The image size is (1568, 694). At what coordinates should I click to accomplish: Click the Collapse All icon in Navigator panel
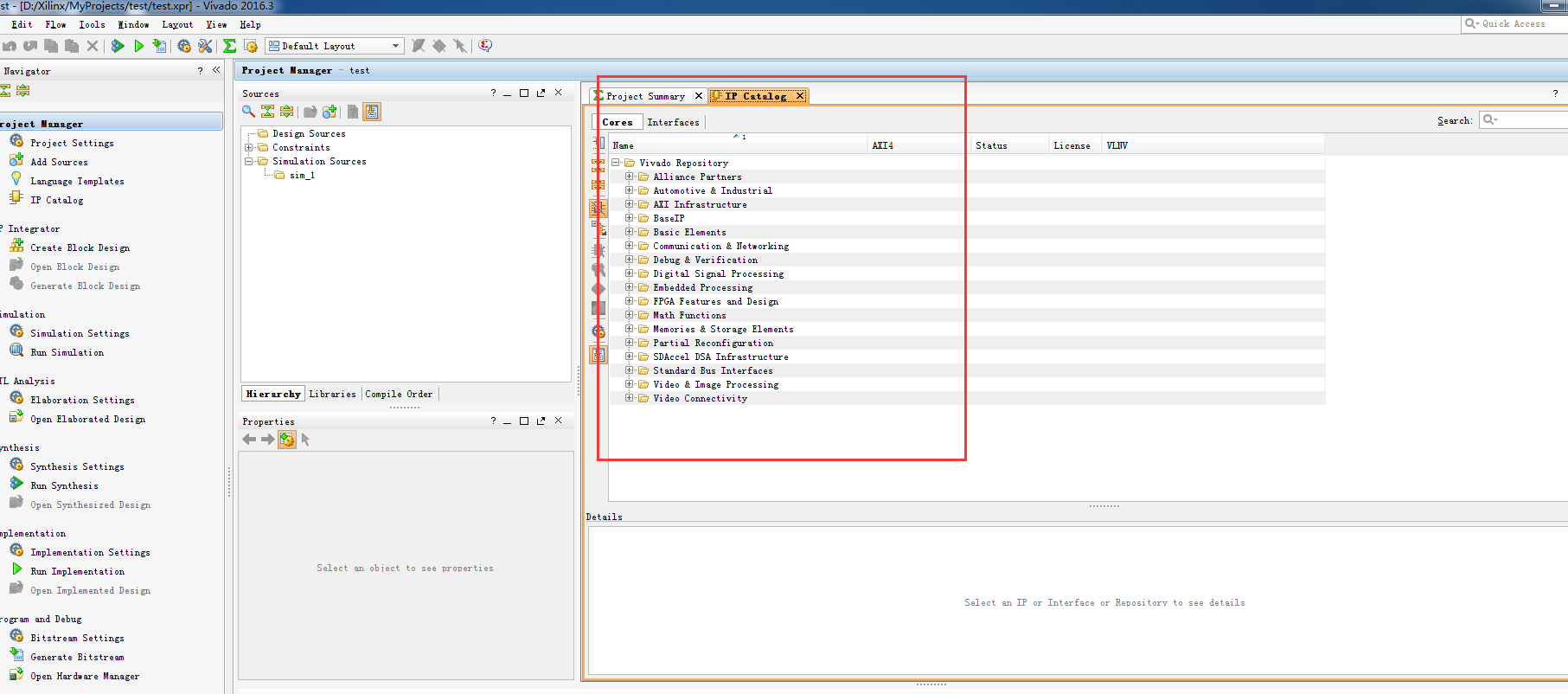(5, 90)
